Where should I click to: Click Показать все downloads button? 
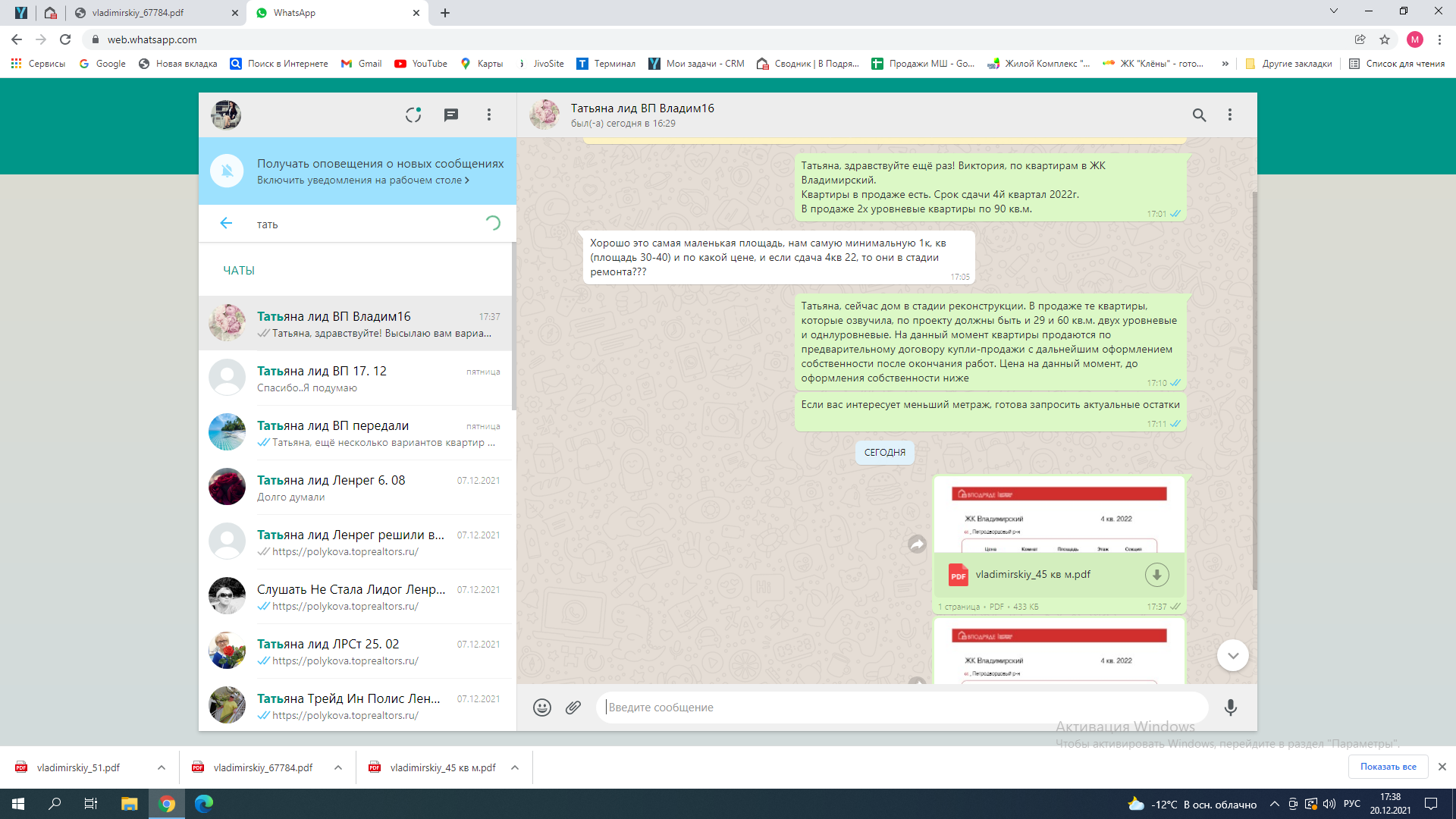(x=1388, y=767)
